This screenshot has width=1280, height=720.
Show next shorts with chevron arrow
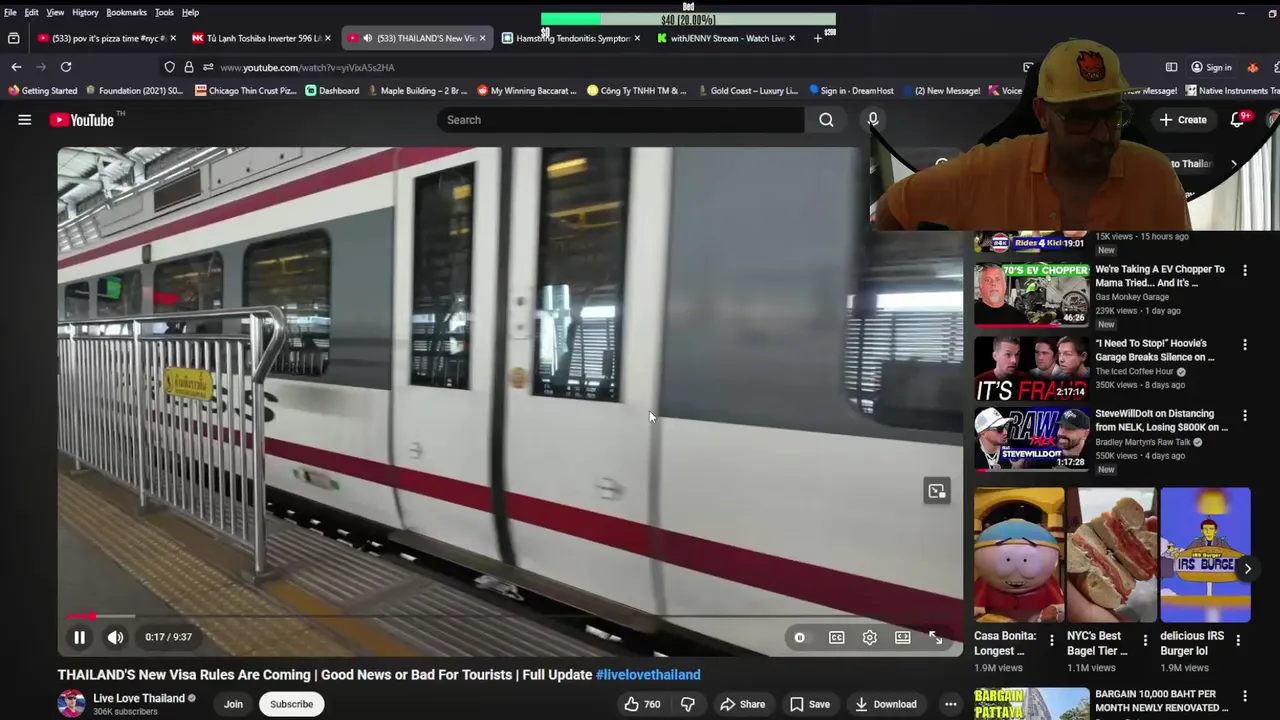click(1247, 568)
